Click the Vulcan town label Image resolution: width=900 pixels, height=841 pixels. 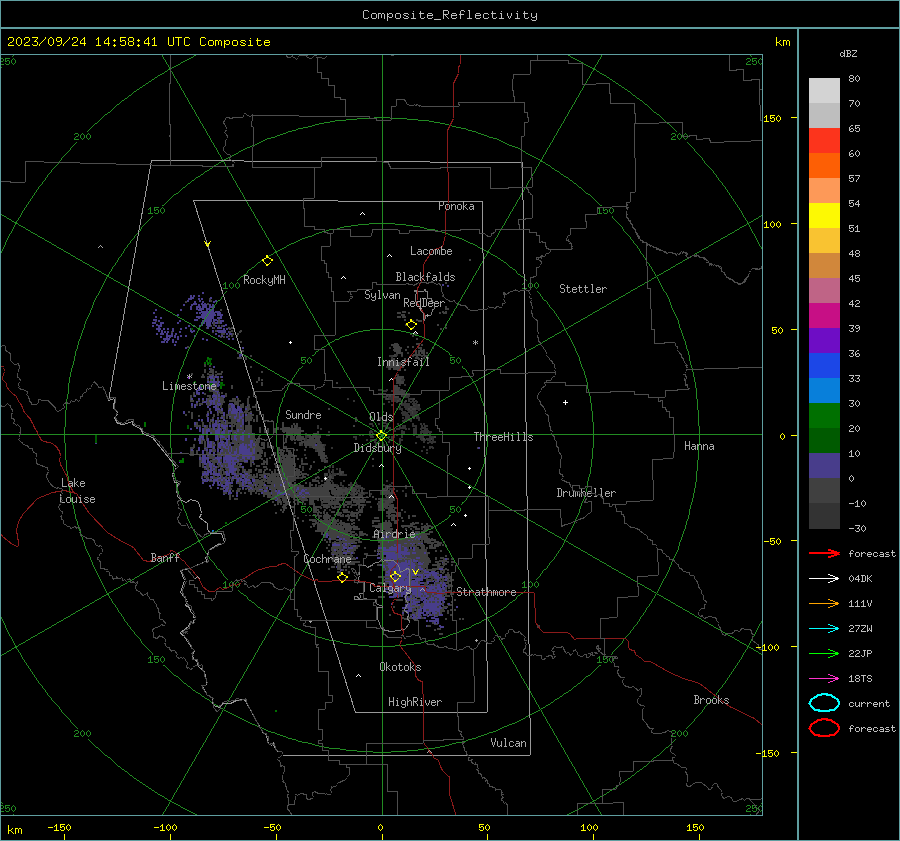[x=509, y=743]
